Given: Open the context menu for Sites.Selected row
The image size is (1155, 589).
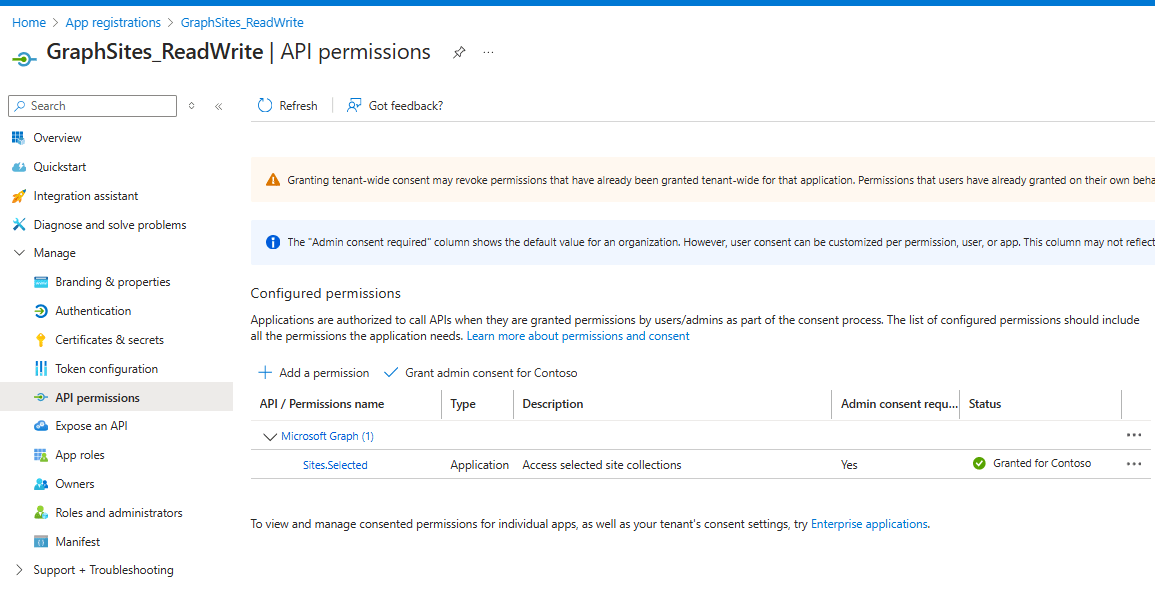Looking at the screenshot, I should 1133,463.
